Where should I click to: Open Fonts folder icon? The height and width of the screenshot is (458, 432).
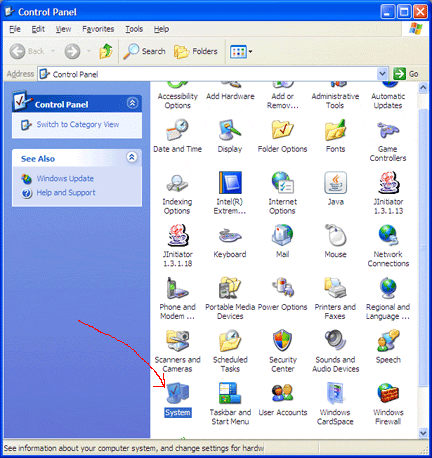point(335,136)
